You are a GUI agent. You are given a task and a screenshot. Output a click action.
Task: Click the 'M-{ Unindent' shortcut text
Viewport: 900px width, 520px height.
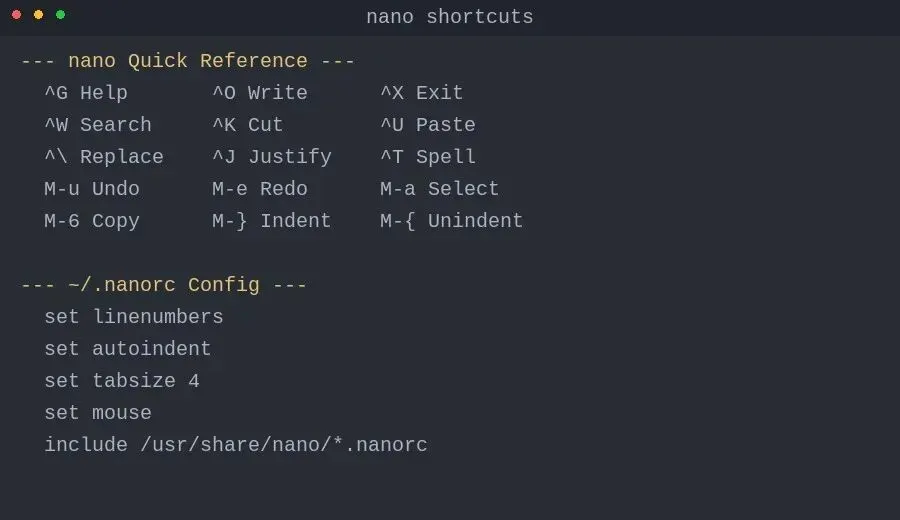click(452, 221)
